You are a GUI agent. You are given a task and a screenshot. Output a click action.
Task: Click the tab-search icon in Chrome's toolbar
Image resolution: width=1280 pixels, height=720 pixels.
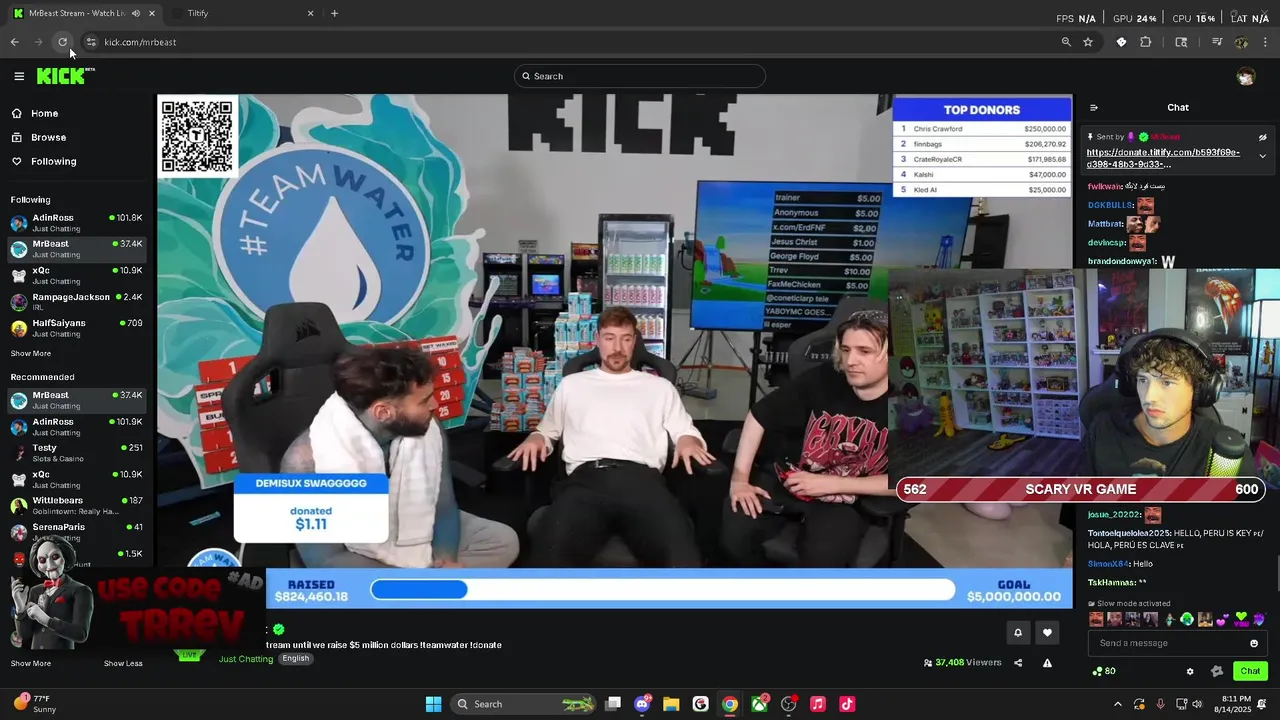pyautogui.click(x=1181, y=42)
